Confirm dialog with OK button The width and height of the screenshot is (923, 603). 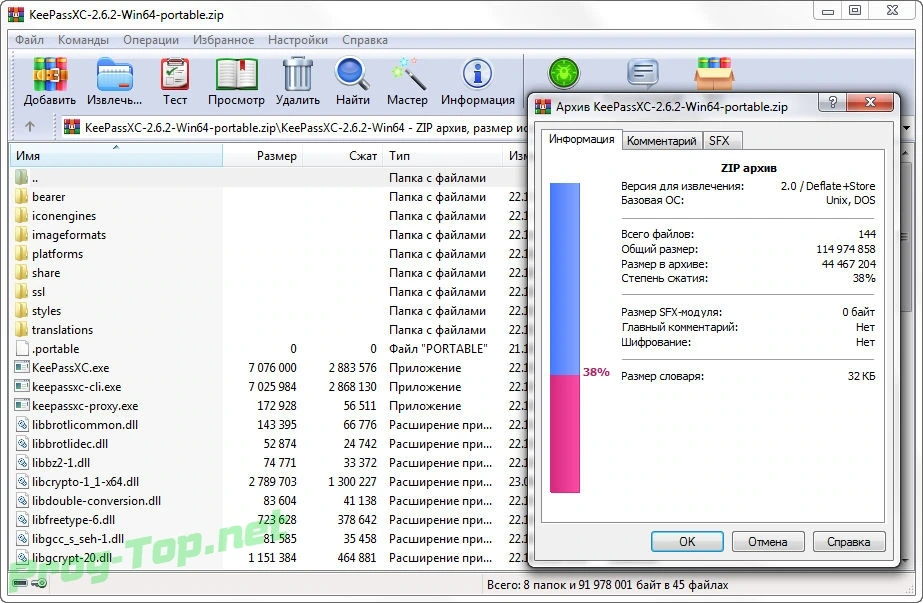(687, 541)
